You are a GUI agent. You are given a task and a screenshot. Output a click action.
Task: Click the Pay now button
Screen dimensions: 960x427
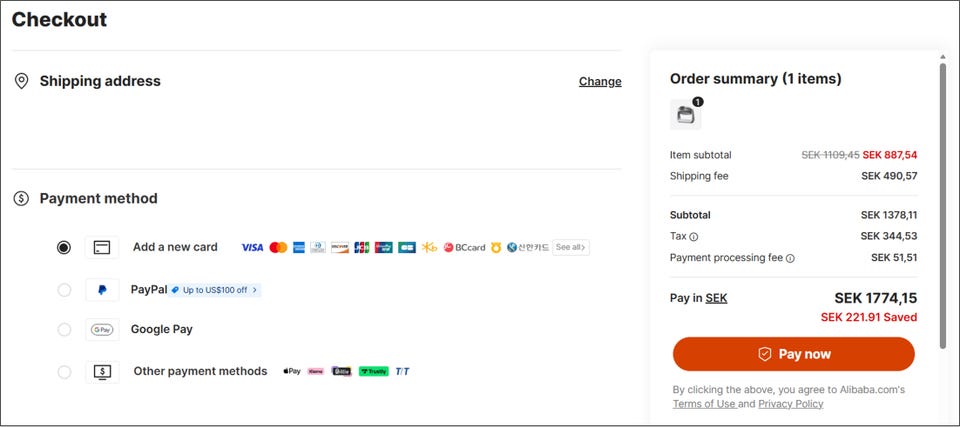tap(793, 354)
